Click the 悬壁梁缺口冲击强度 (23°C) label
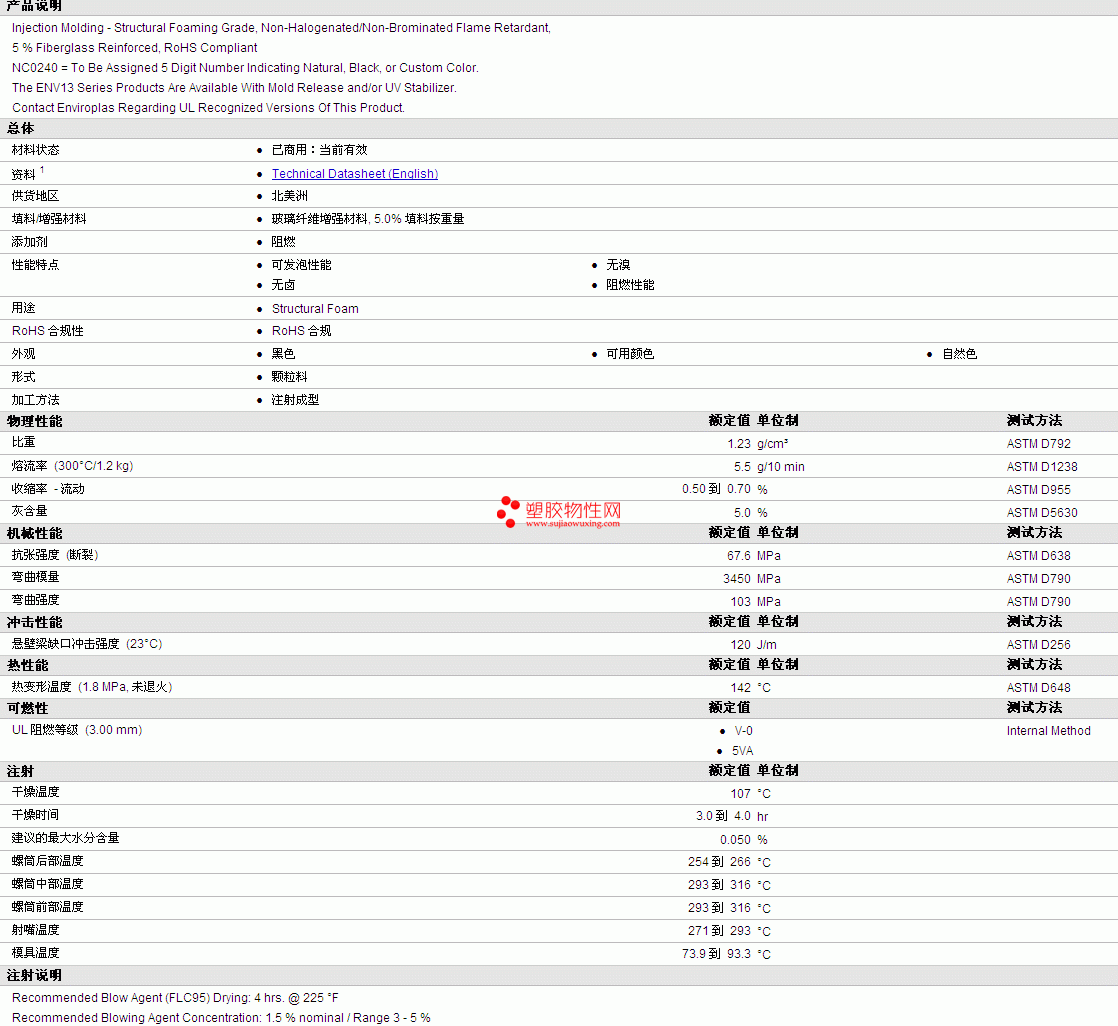1118x1026 pixels. tap(87, 644)
